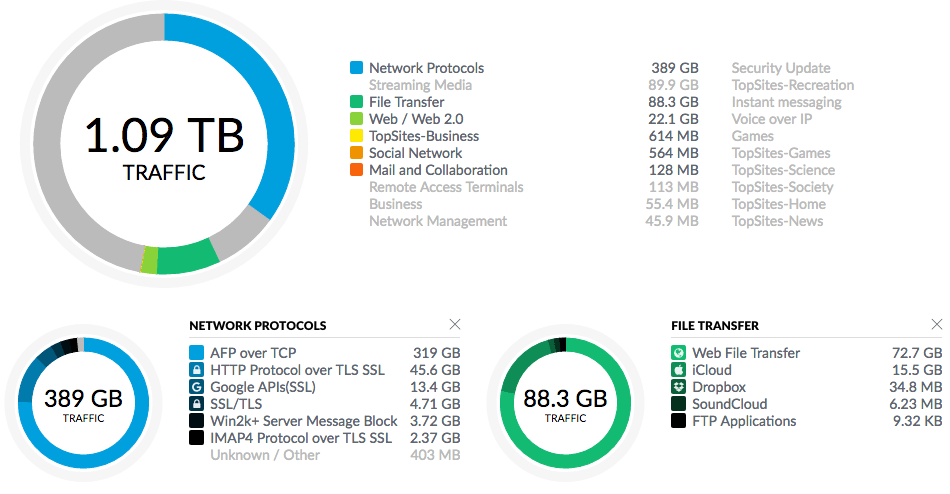Screen dimensions: 950x494
Task: Select the Mail and Collaboration category
Action: pyautogui.click(x=438, y=170)
